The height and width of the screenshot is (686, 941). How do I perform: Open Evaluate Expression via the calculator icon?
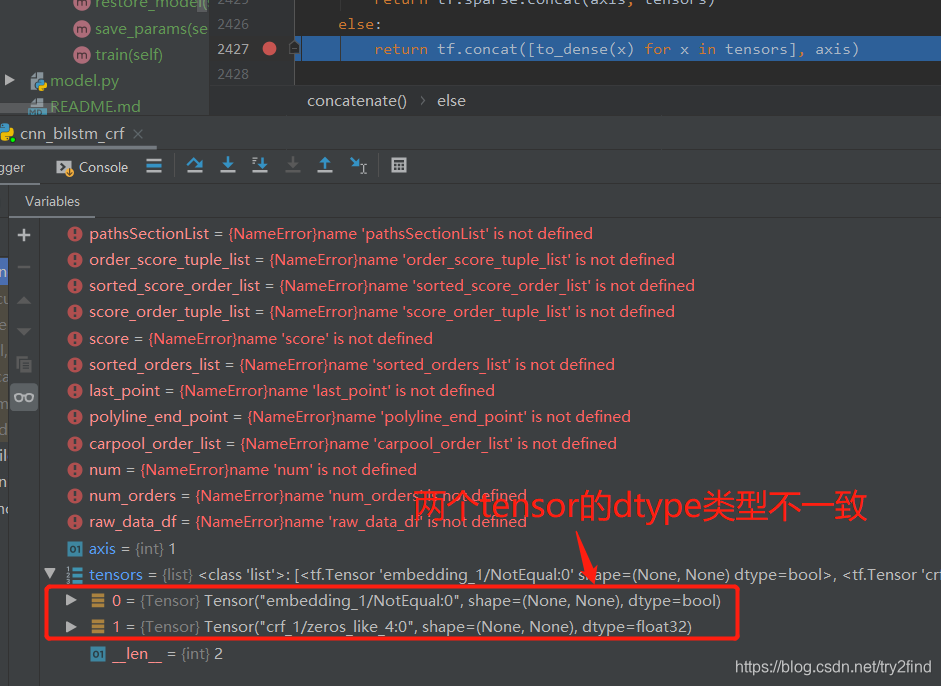coord(399,165)
